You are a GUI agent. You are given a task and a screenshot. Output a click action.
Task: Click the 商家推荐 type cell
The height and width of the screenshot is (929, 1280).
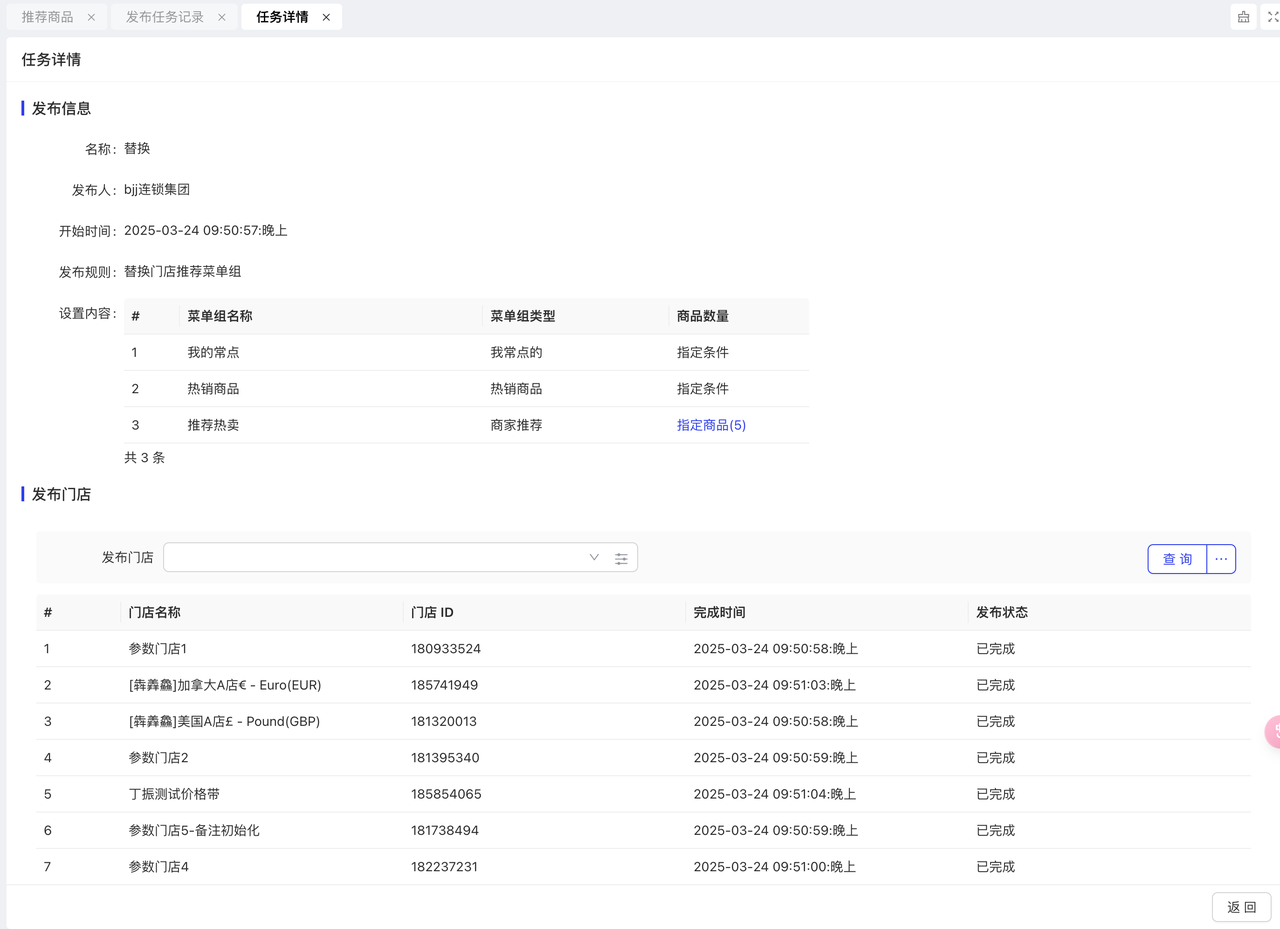pos(516,425)
